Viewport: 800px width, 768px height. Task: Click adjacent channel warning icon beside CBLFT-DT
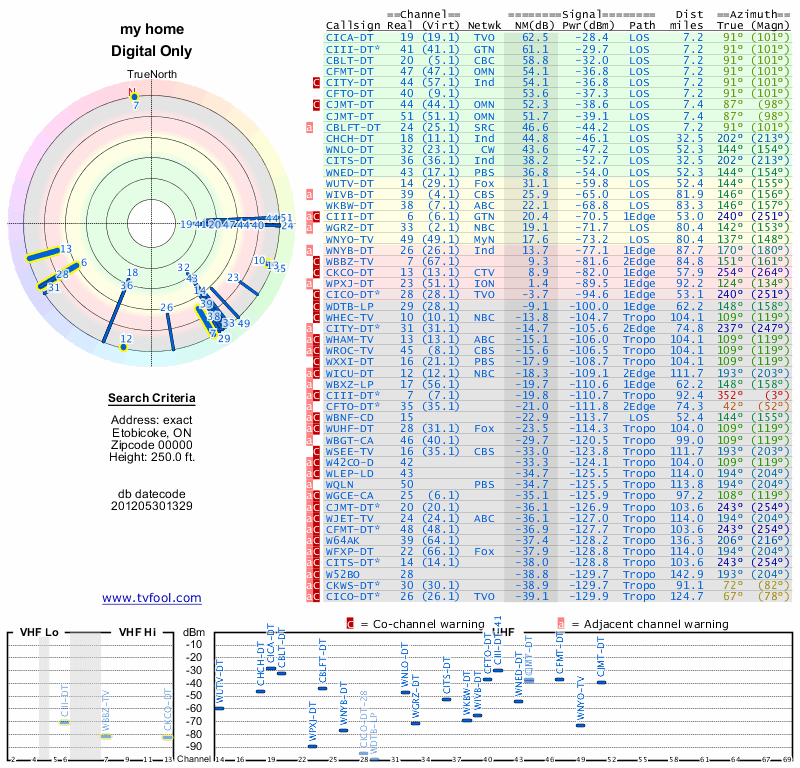(x=311, y=127)
